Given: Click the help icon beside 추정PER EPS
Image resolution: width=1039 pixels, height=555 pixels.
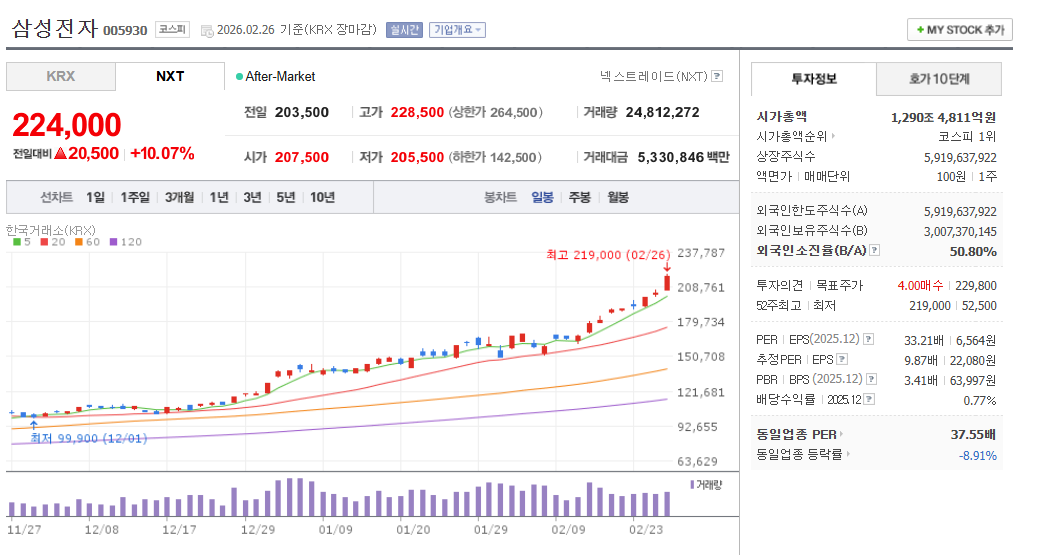Looking at the screenshot, I should click(x=842, y=359).
